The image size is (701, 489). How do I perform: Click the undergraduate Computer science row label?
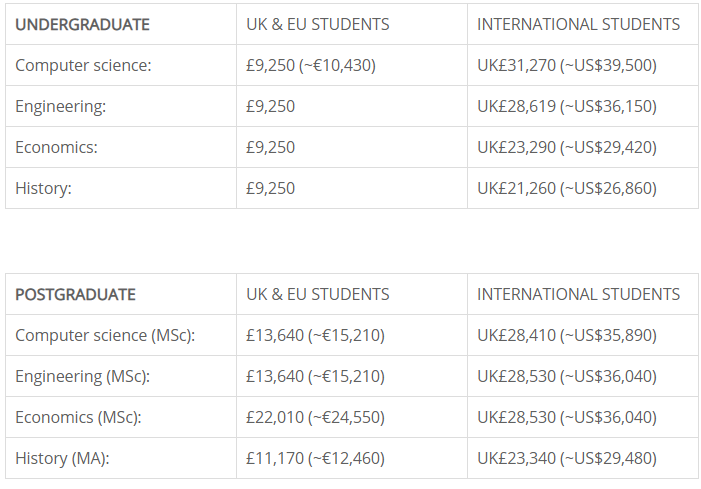pyautogui.click(x=83, y=66)
